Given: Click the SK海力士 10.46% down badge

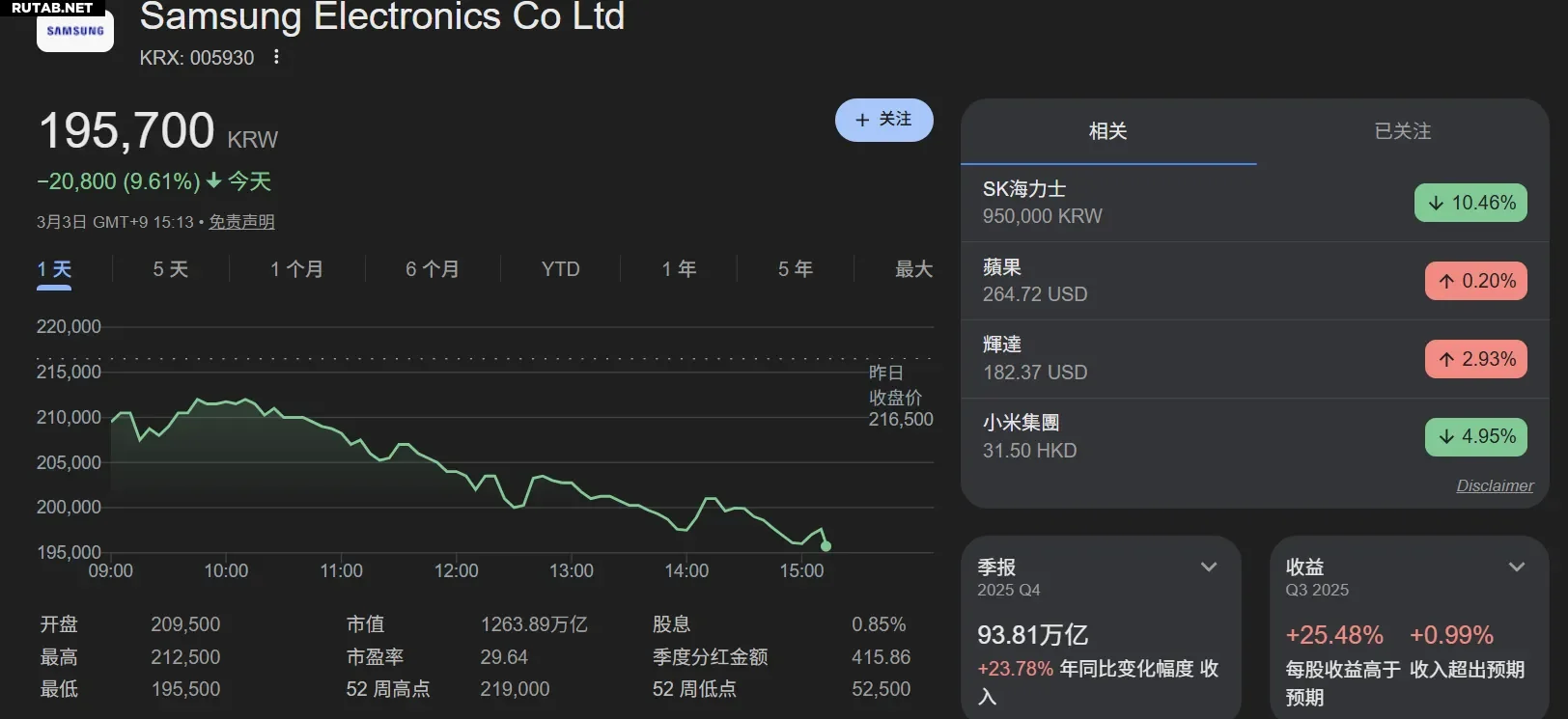Looking at the screenshot, I should (x=1470, y=203).
